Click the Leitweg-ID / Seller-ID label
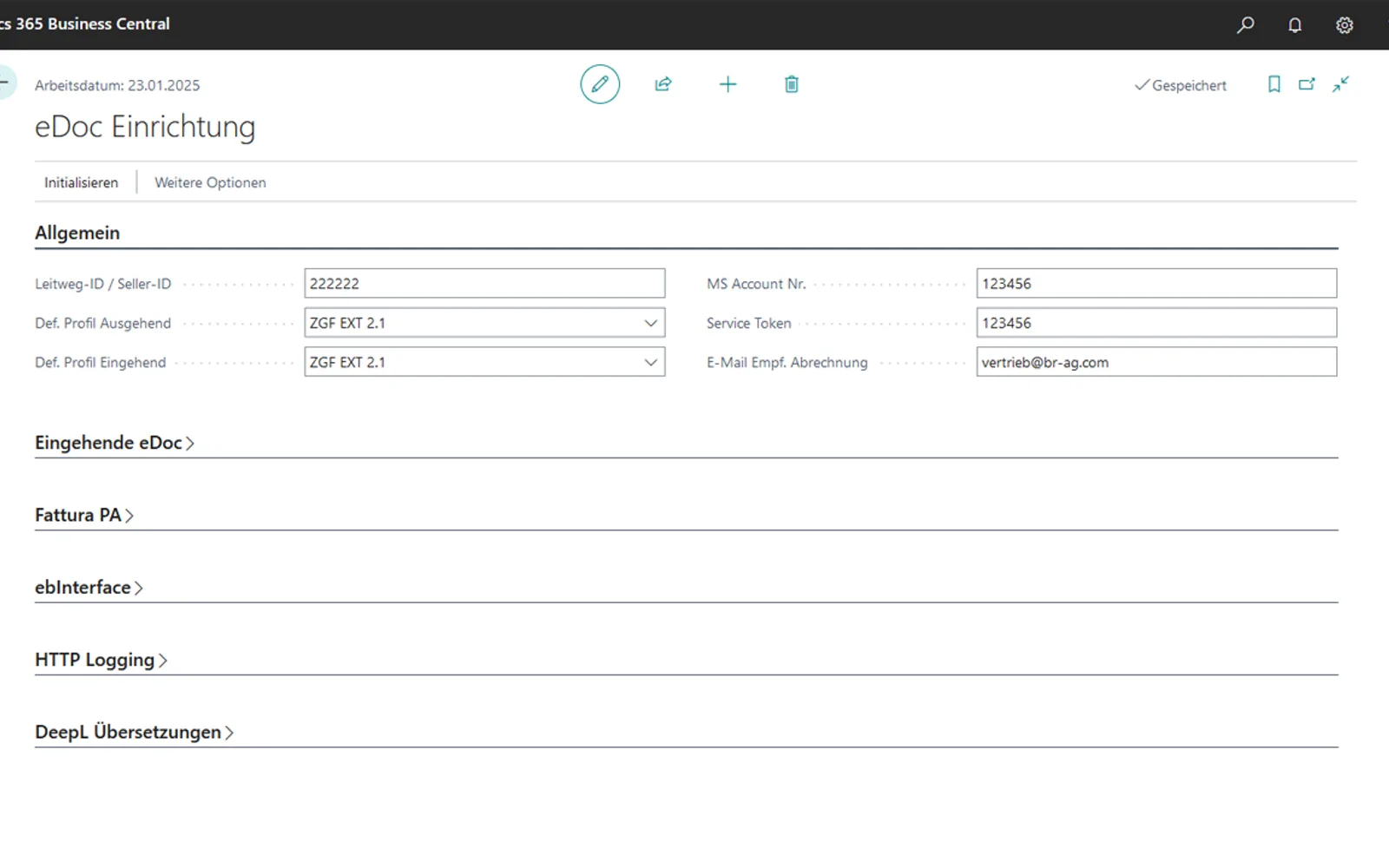This screenshot has width=1389, height=868. (x=103, y=284)
